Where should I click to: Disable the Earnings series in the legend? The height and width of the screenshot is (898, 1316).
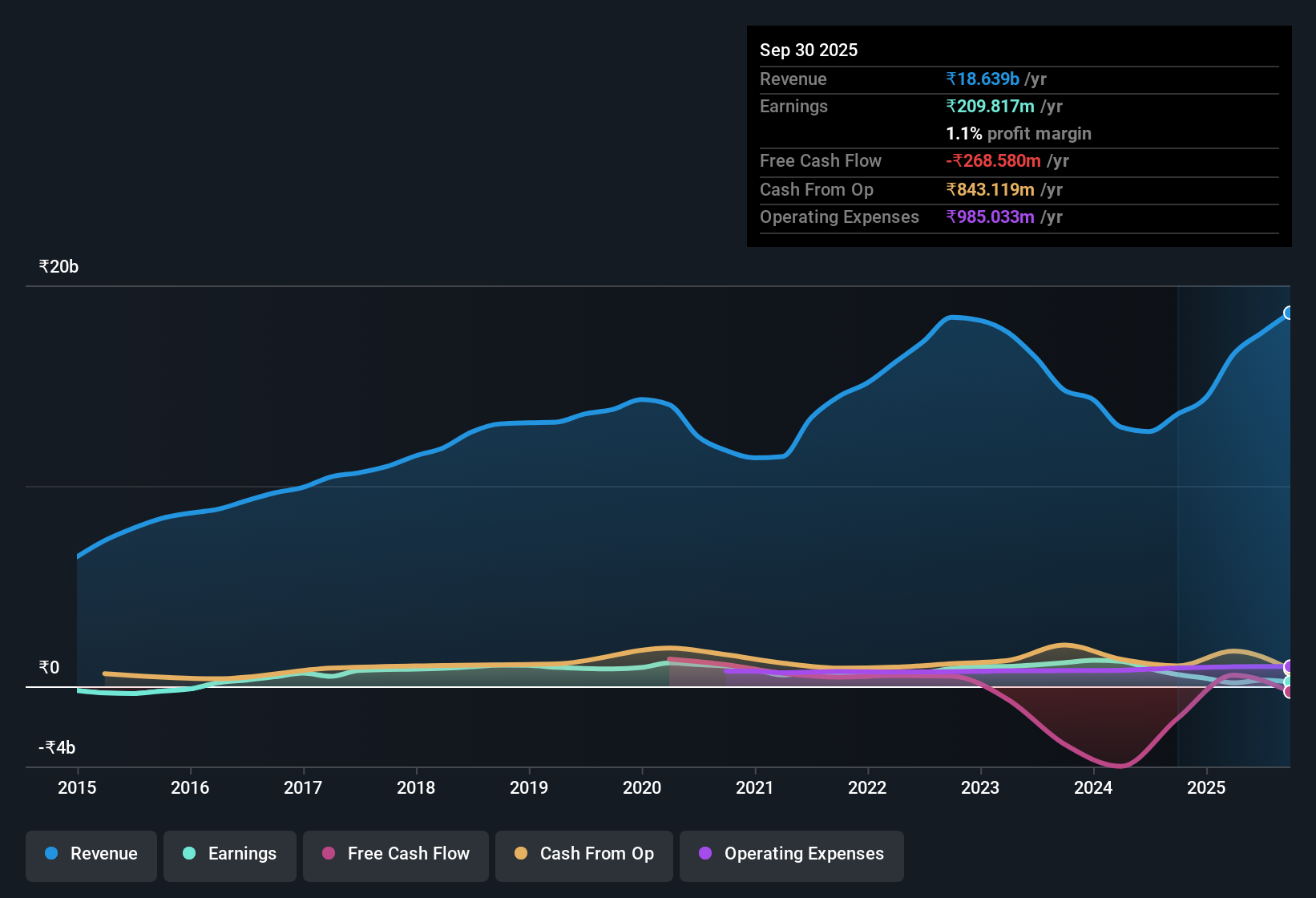click(x=189, y=854)
